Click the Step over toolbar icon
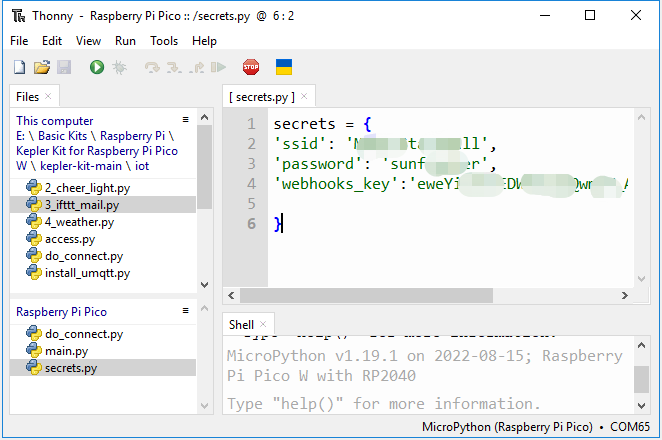This screenshot has height=440, width=662. (x=152, y=68)
